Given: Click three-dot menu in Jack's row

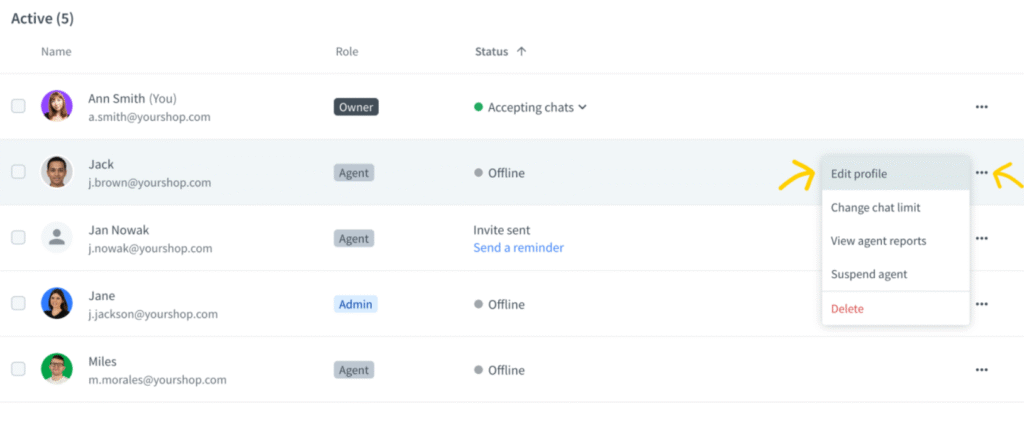Looking at the screenshot, I should [981, 173].
